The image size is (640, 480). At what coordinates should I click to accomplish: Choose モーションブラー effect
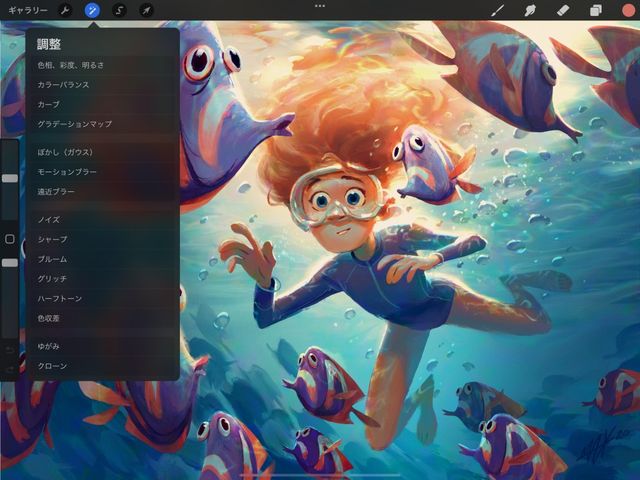pyautogui.click(x=103, y=172)
